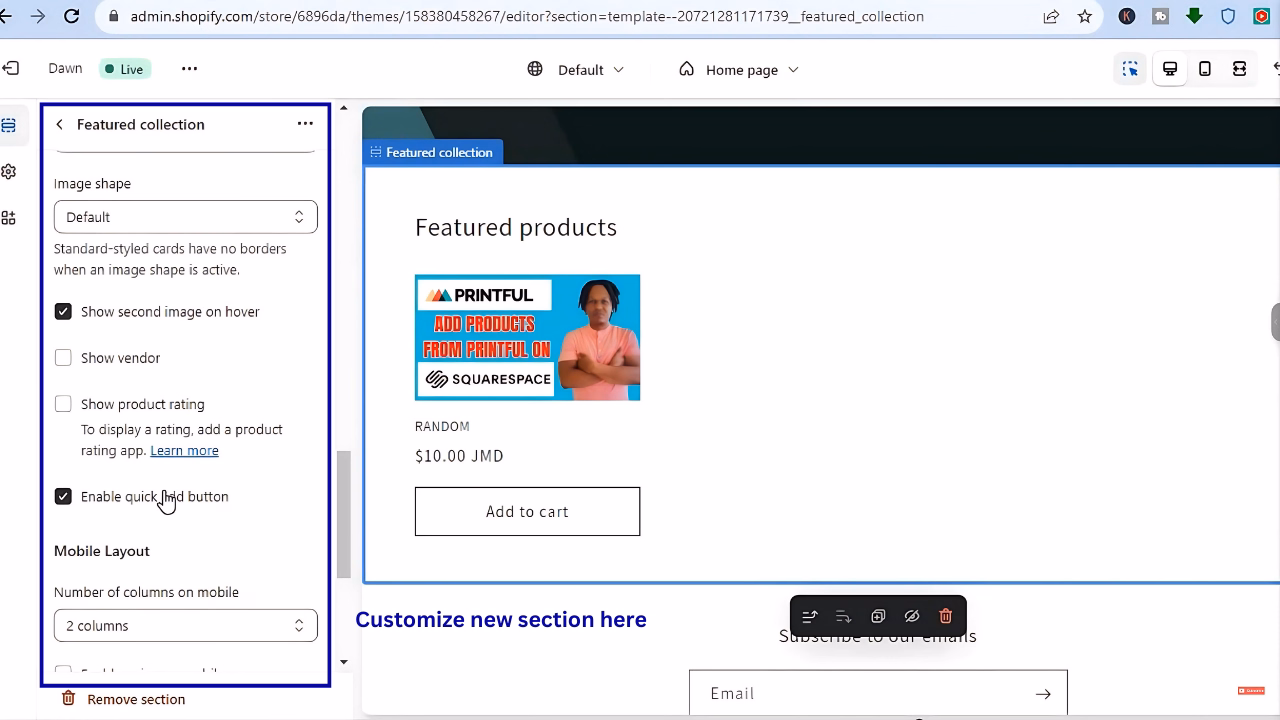Click Add to cart in preview

click(x=527, y=511)
